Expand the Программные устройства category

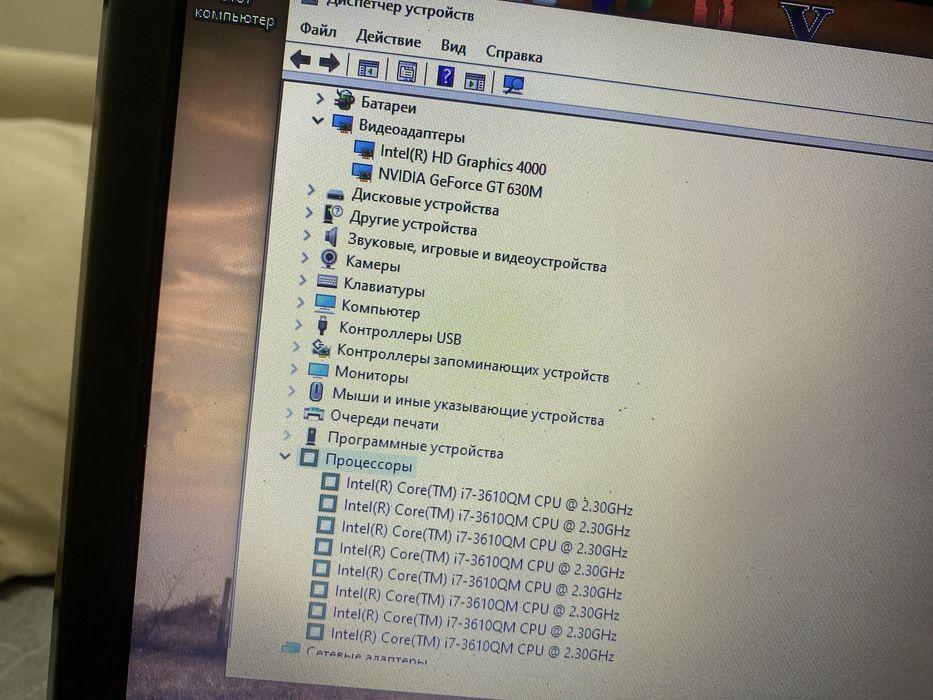coord(287,434)
